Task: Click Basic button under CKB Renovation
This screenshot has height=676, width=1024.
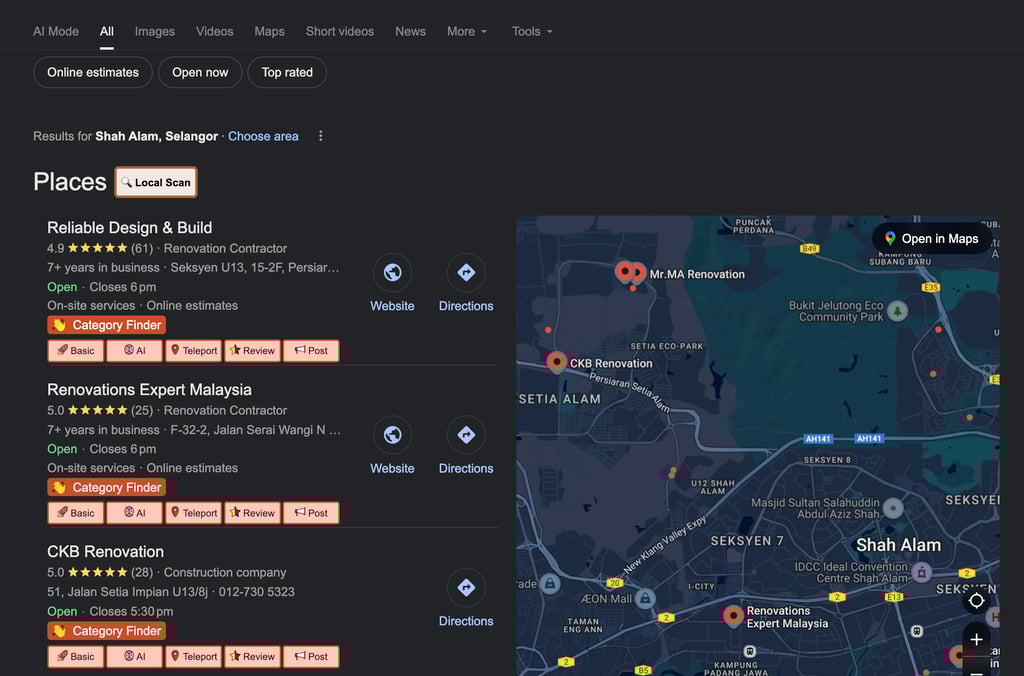Action: pyautogui.click(x=76, y=656)
